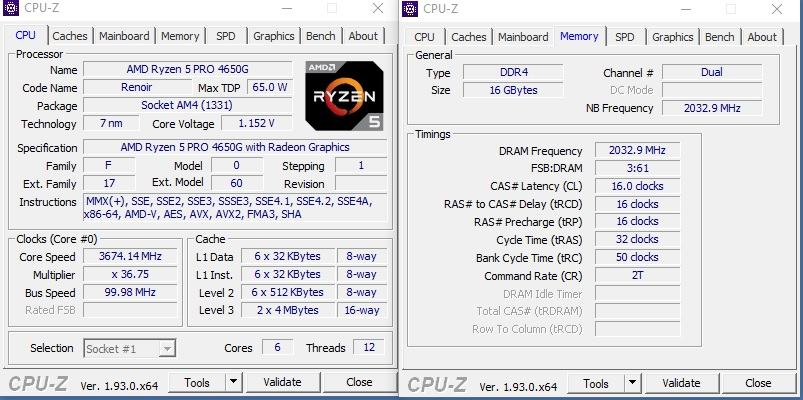The height and width of the screenshot is (400, 803).
Task: Select the SPD tab in the left window
Action: 226,36
